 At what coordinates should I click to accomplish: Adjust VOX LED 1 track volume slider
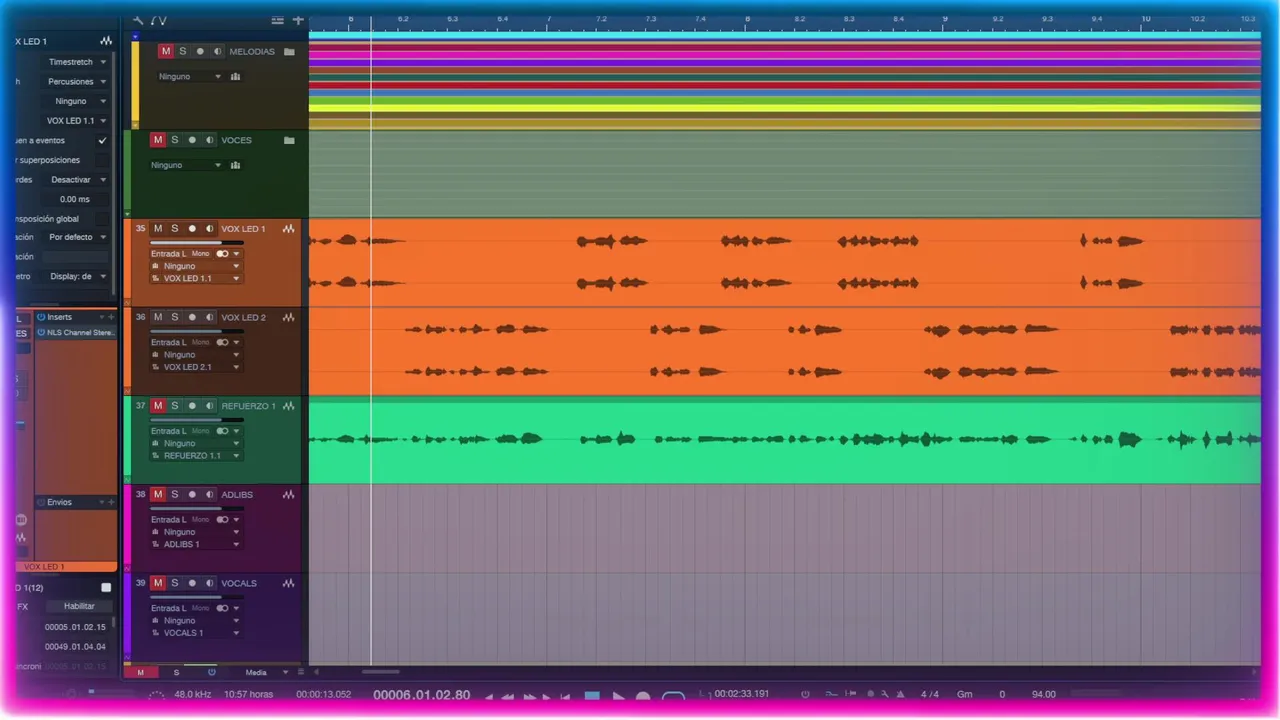coord(197,243)
